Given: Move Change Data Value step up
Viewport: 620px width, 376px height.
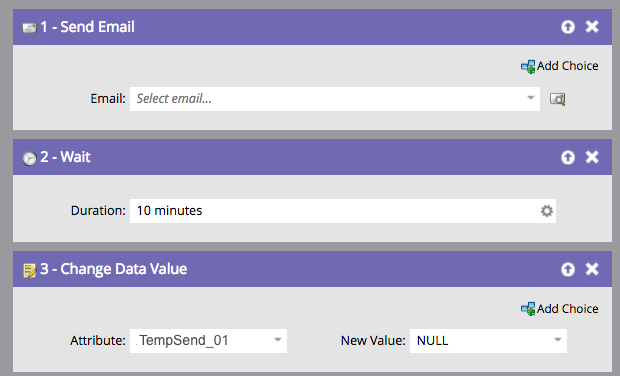Looking at the screenshot, I should pos(568,269).
